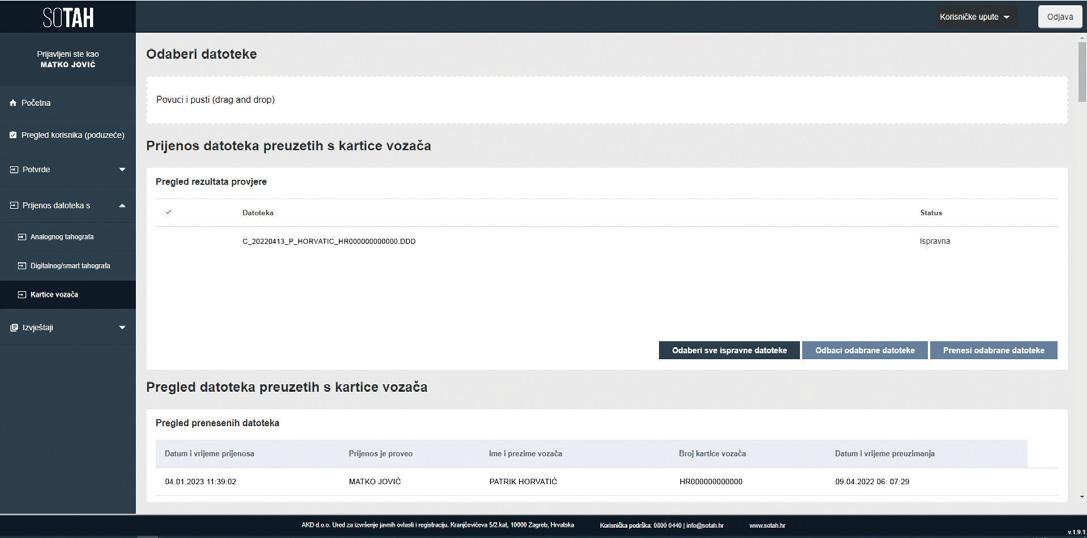Click the icon beside Pregled korisnika (poduzeće)
This screenshot has height=538, width=1087.
pyautogui.click(x=12, y=135)
